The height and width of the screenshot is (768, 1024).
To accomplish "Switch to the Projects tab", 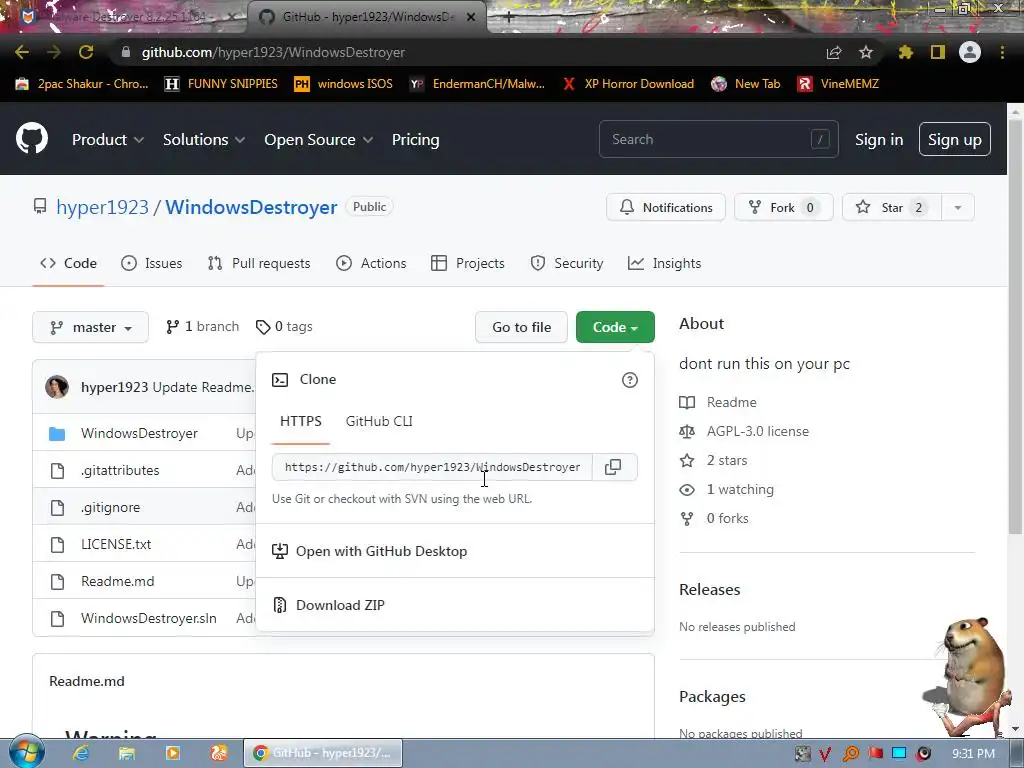I will [468, 263].
